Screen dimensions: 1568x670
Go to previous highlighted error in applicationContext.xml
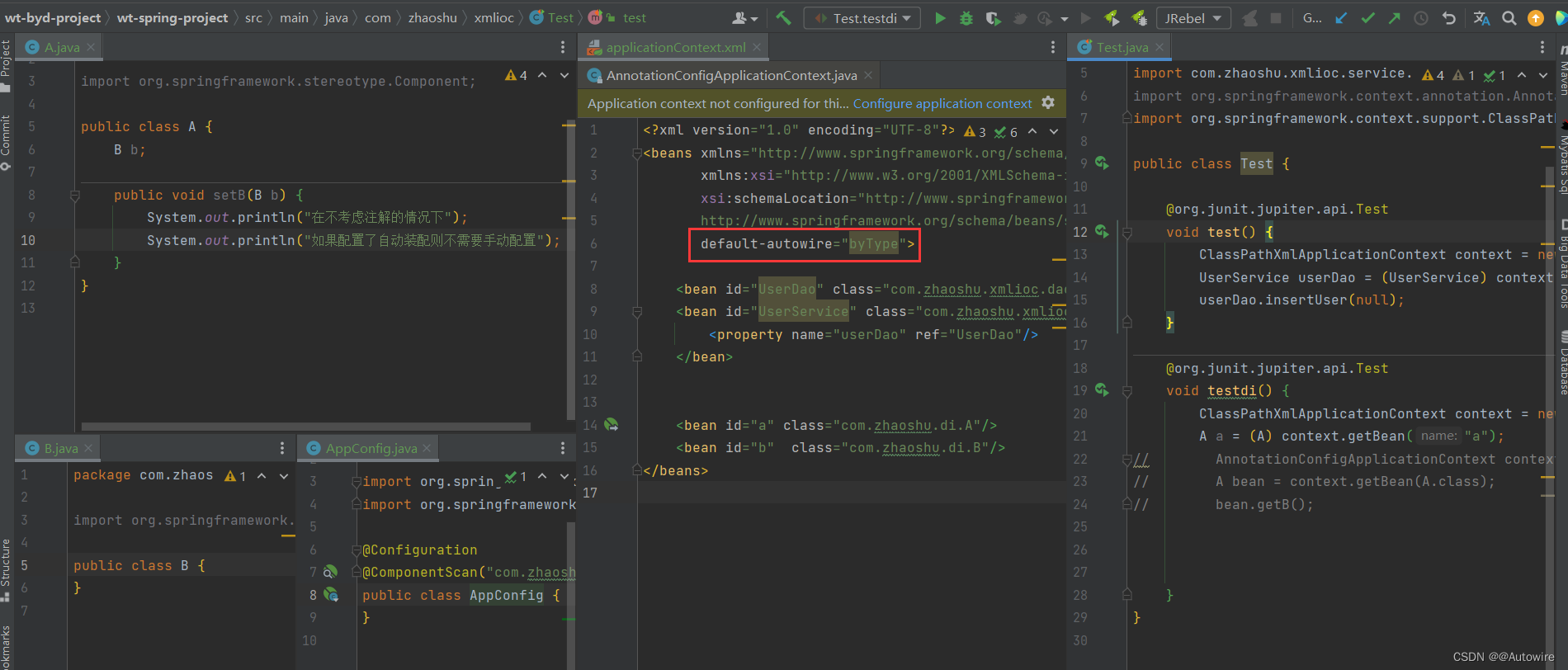1032,131
